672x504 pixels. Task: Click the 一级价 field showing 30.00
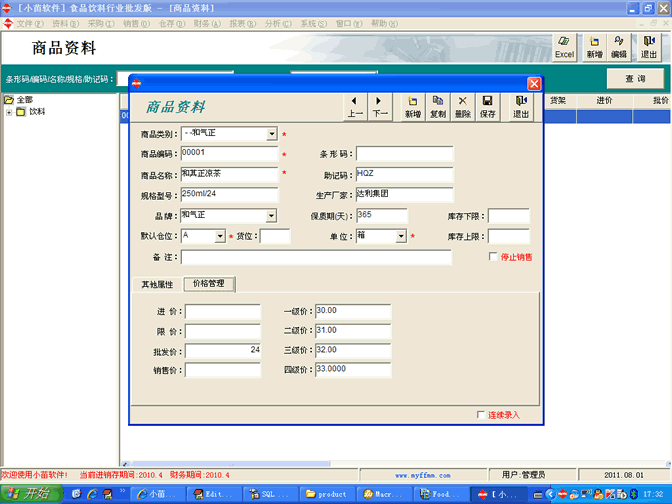click(x=353, y=311)
